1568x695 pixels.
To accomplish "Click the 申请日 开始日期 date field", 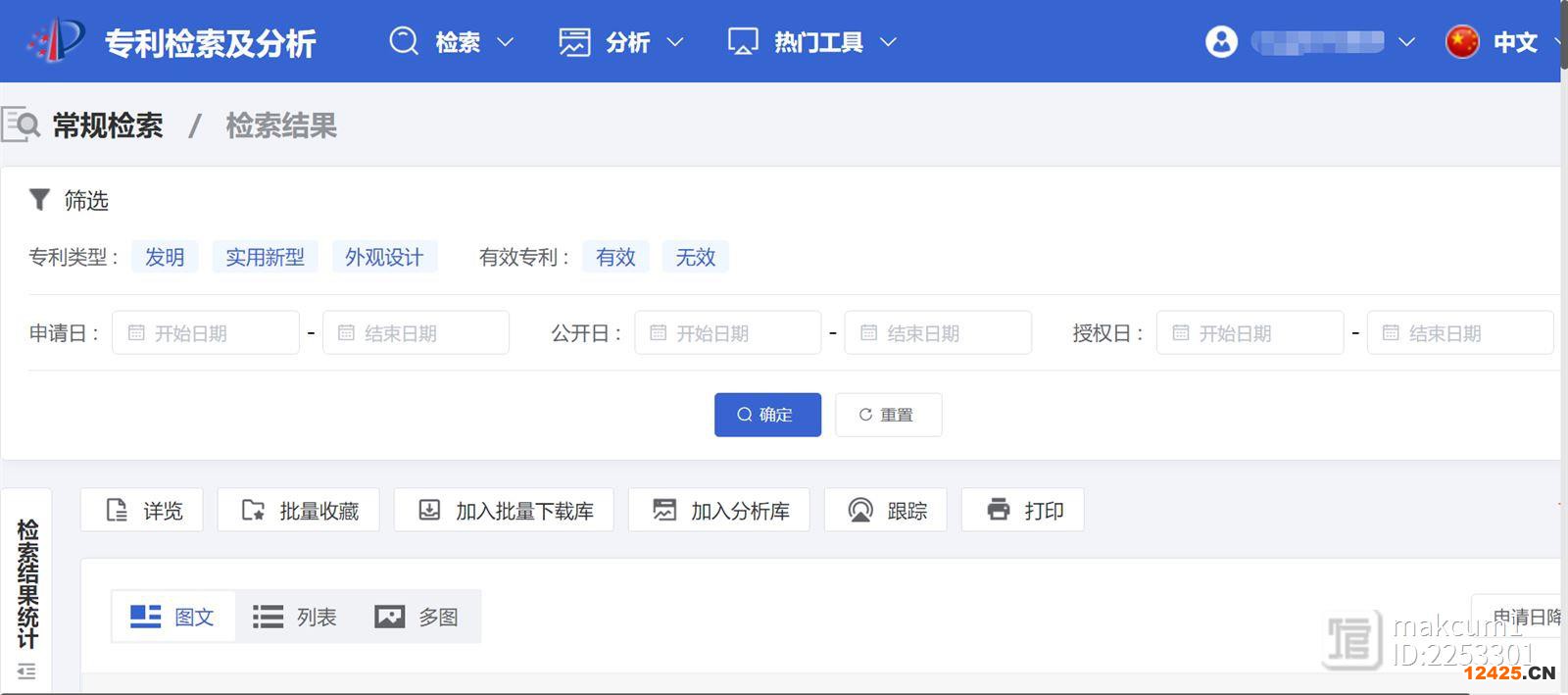I will 206,333.
